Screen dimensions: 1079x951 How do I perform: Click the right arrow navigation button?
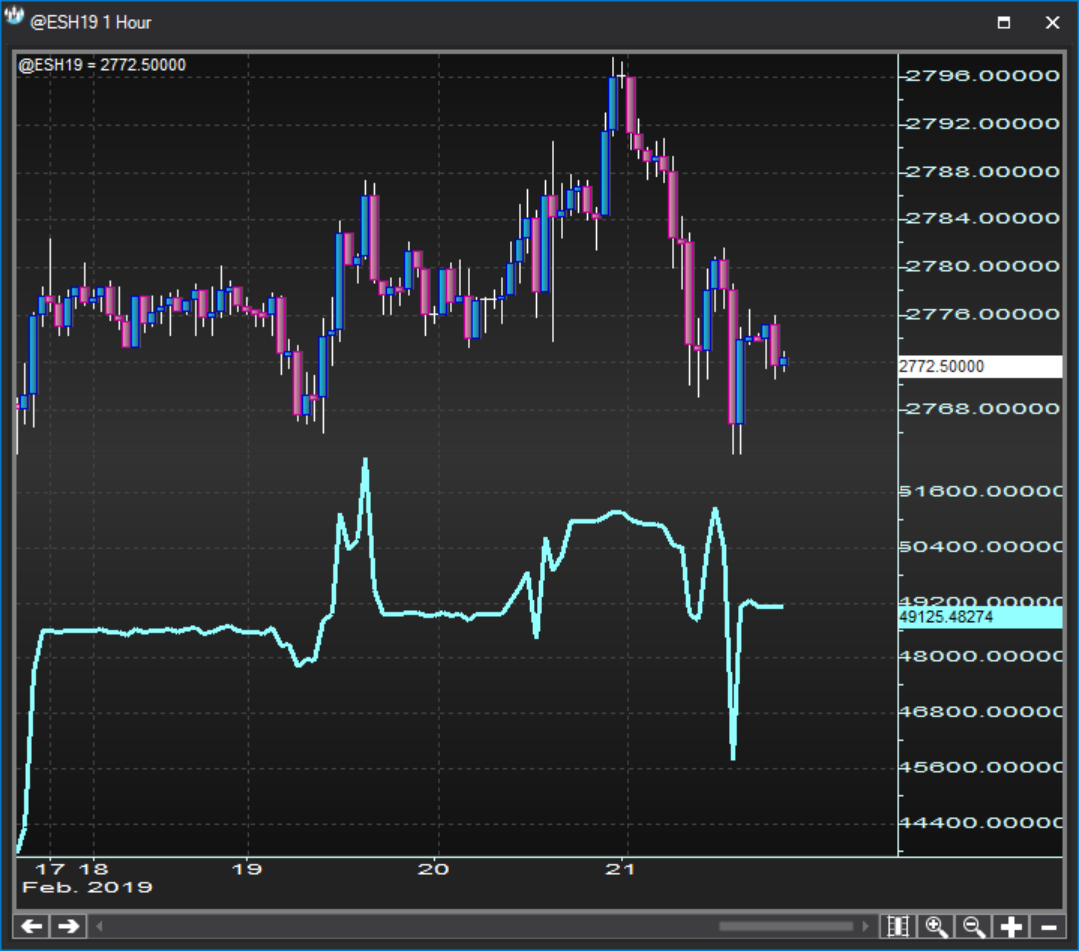tap(68, 926)
